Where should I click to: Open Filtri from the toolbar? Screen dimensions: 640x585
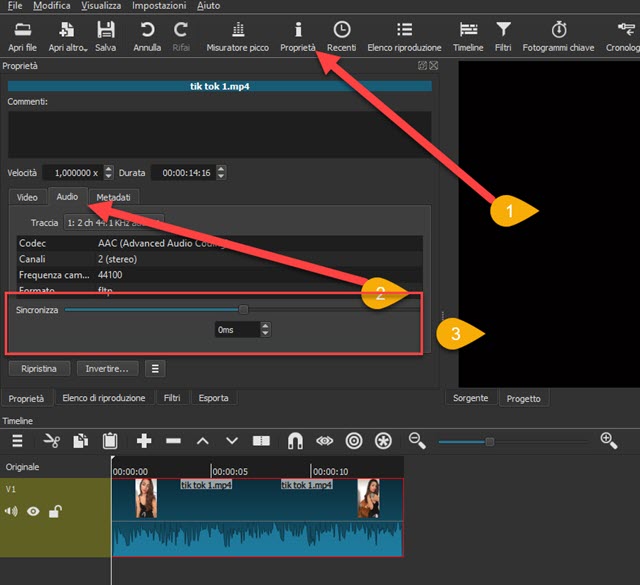[x=503, y=36]
